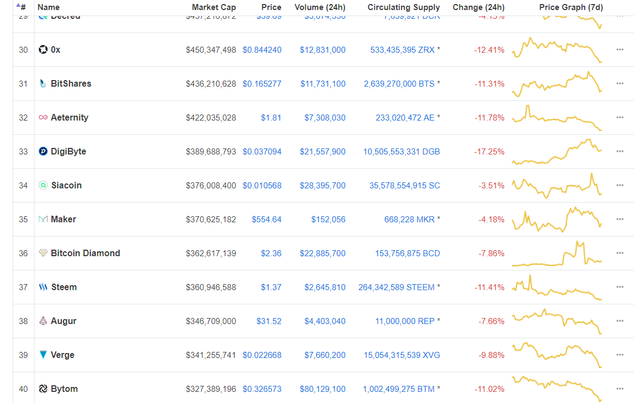Open the Maker 7-day price graph
The width and height of the screenshot is (640, 403).
(557, 219)
